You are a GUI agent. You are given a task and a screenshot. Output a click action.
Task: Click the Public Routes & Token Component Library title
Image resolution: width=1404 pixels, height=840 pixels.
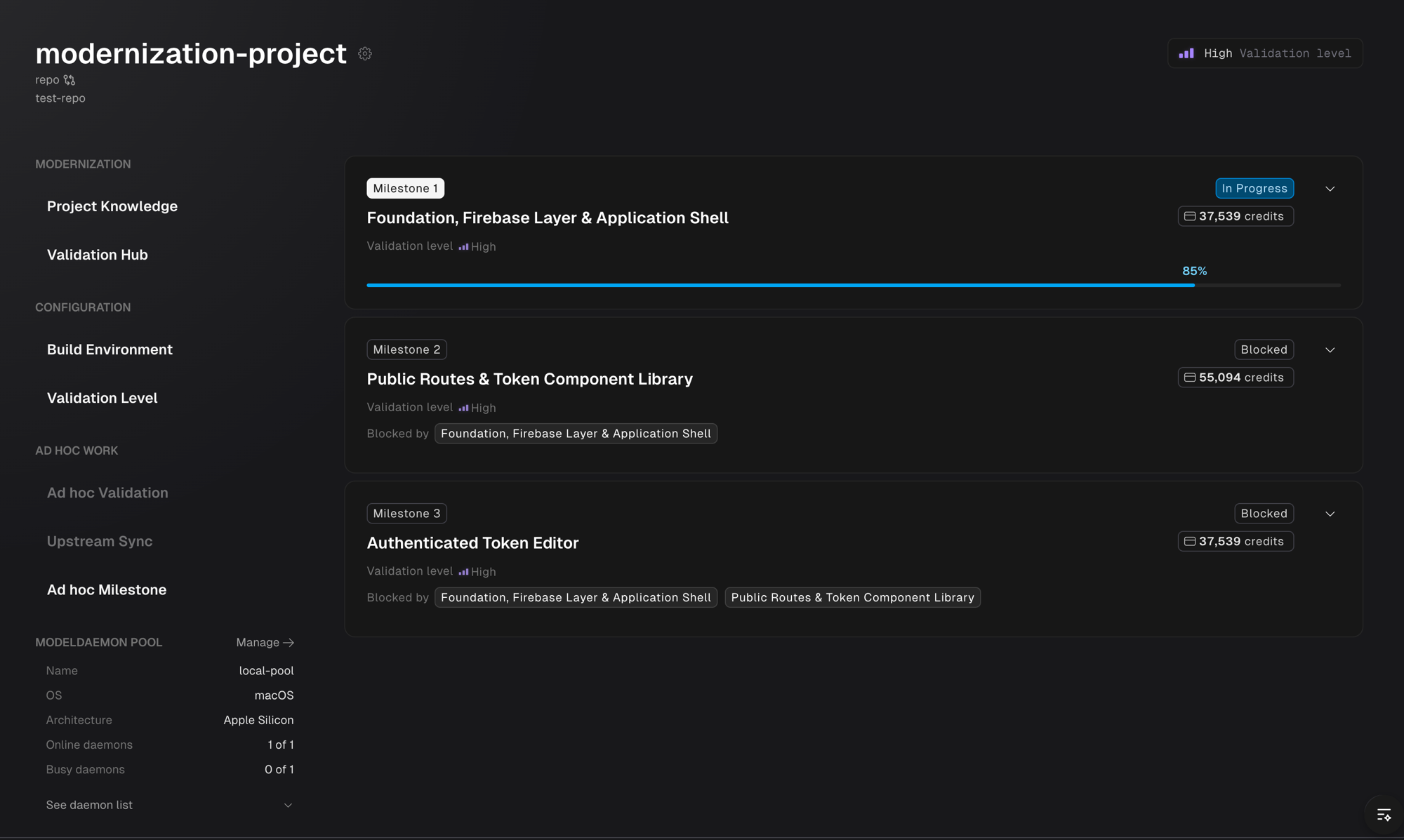(529, 379)
